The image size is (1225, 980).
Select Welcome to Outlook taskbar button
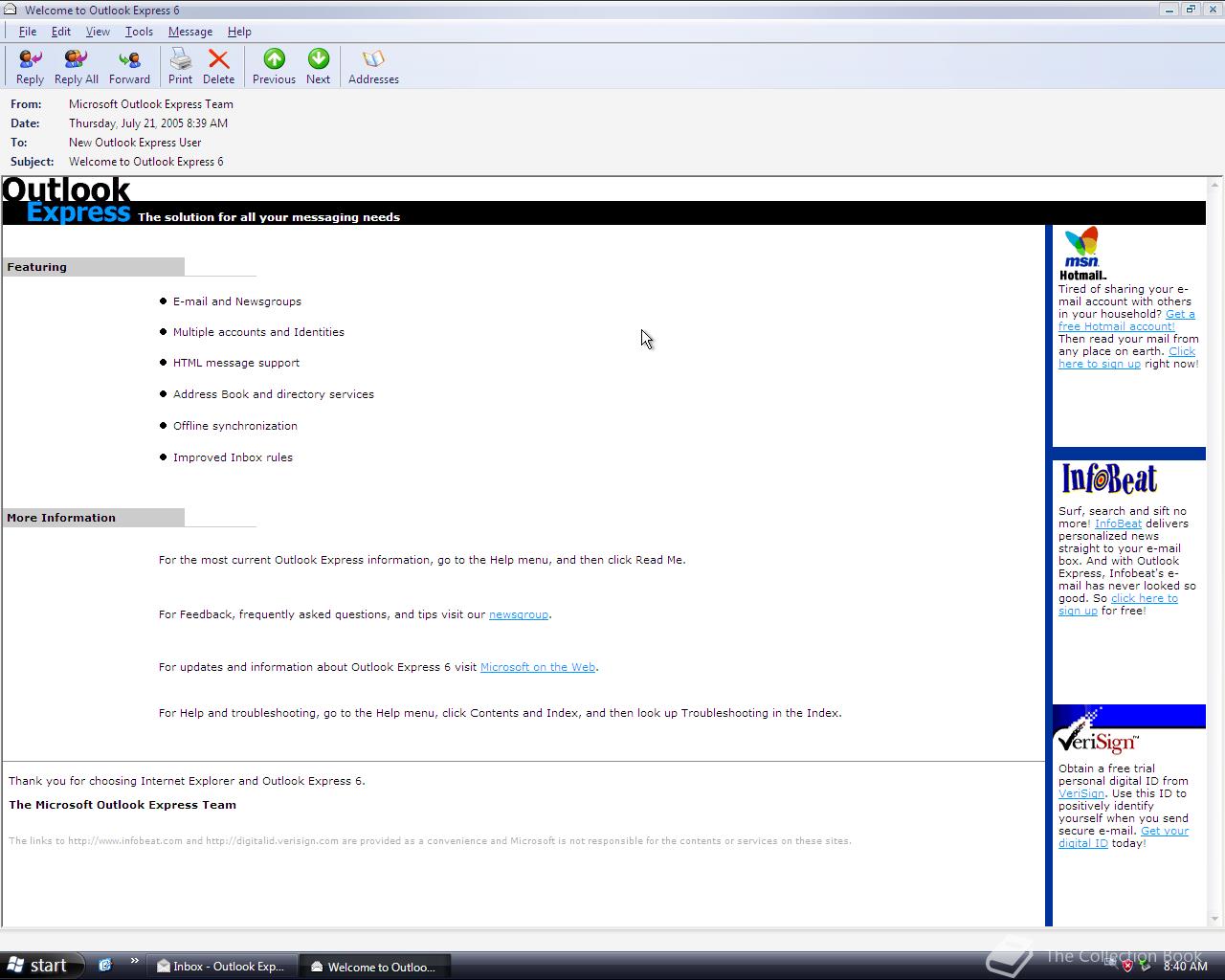(x=373, y=967)
